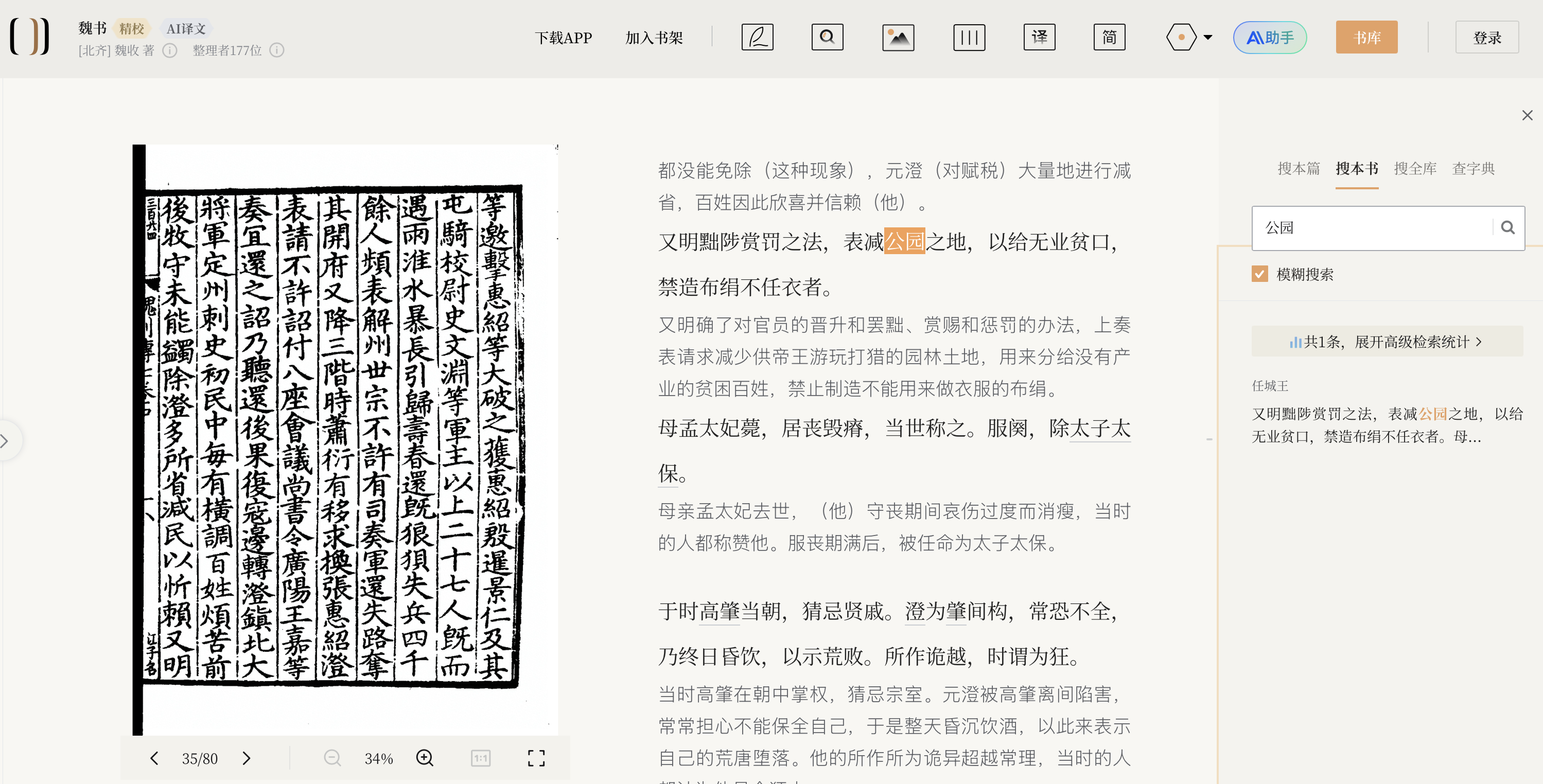The height and width of the screenshot is (784, 1543).
Task: Uncheck the 模糊搜索 checkbox
Action: click(1260, 274)
